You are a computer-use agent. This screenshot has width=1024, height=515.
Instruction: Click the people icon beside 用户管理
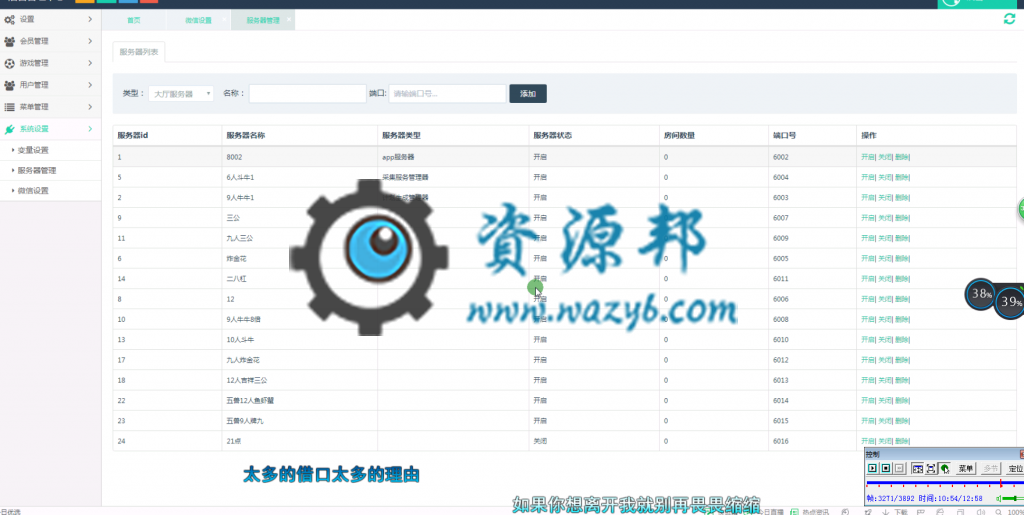click(9, 85)
